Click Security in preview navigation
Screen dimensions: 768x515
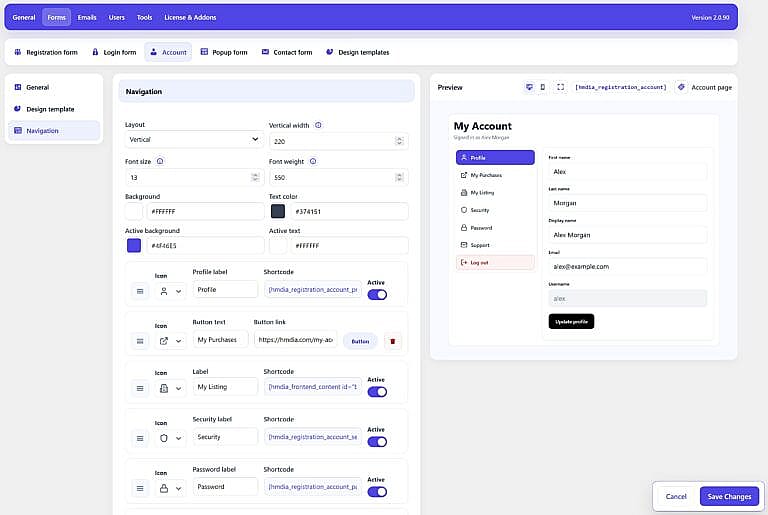coord(495,210)
